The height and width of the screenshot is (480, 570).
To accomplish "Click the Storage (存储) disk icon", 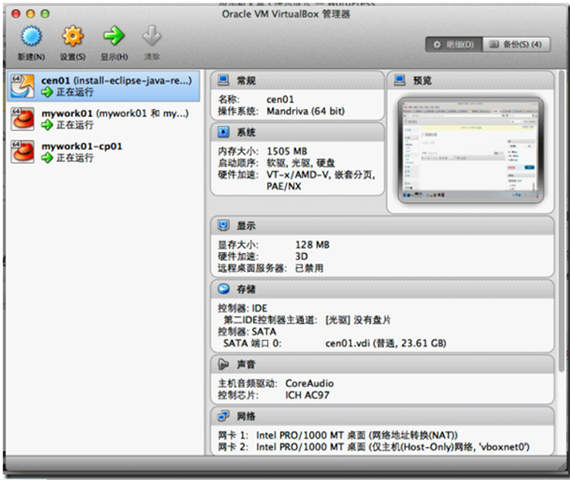I will [223, 289].
